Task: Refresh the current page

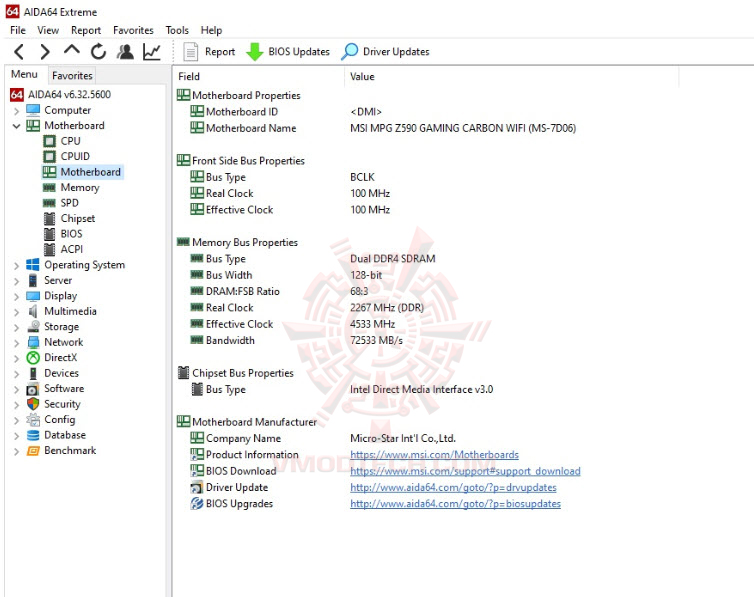Action: tap(98, 51)
